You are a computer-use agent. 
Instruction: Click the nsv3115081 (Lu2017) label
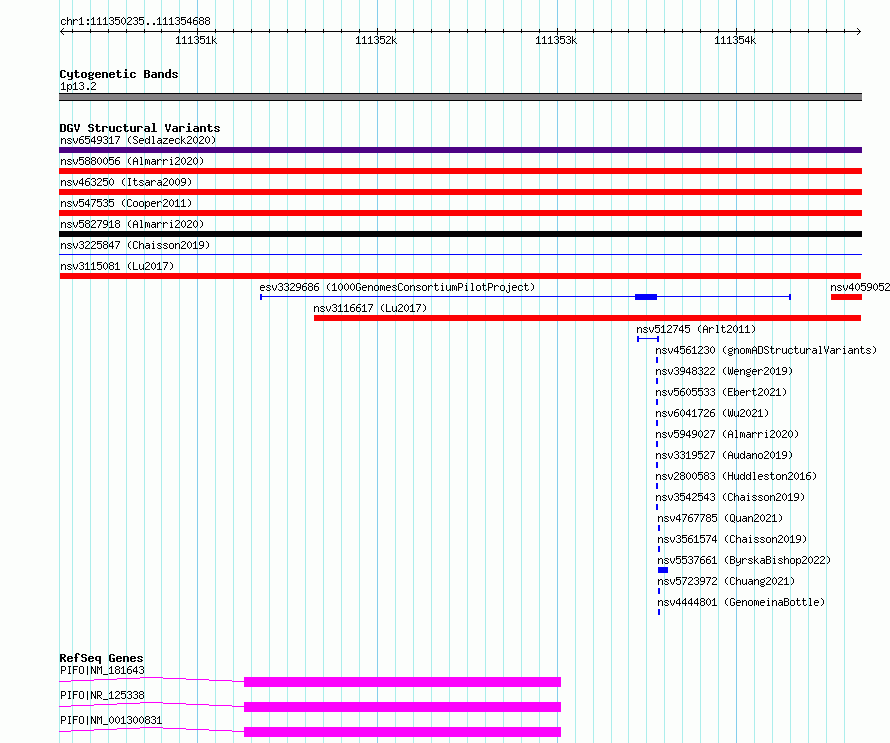[x=117, y=266]
